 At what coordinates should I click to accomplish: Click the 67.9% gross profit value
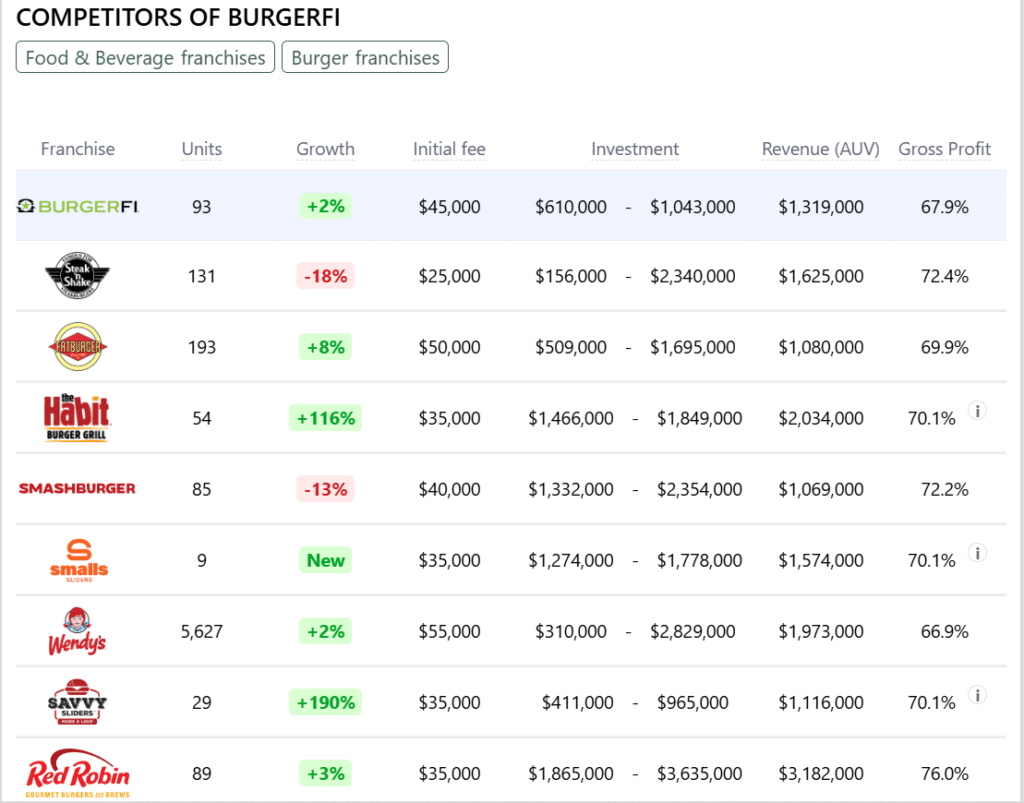[x=944, y=206]
